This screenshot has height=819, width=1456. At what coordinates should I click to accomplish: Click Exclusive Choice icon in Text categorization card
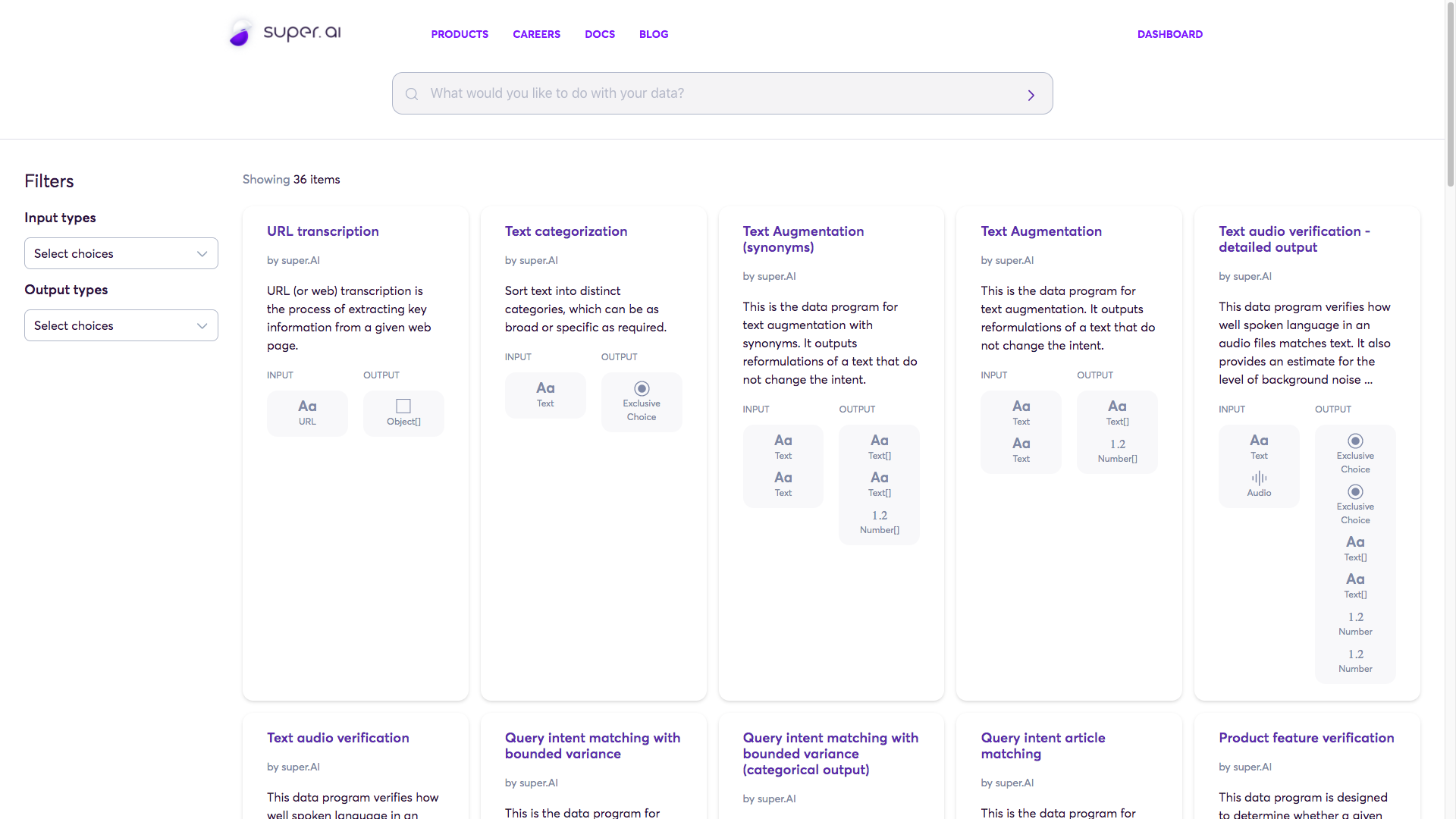[x=642, y=388]
